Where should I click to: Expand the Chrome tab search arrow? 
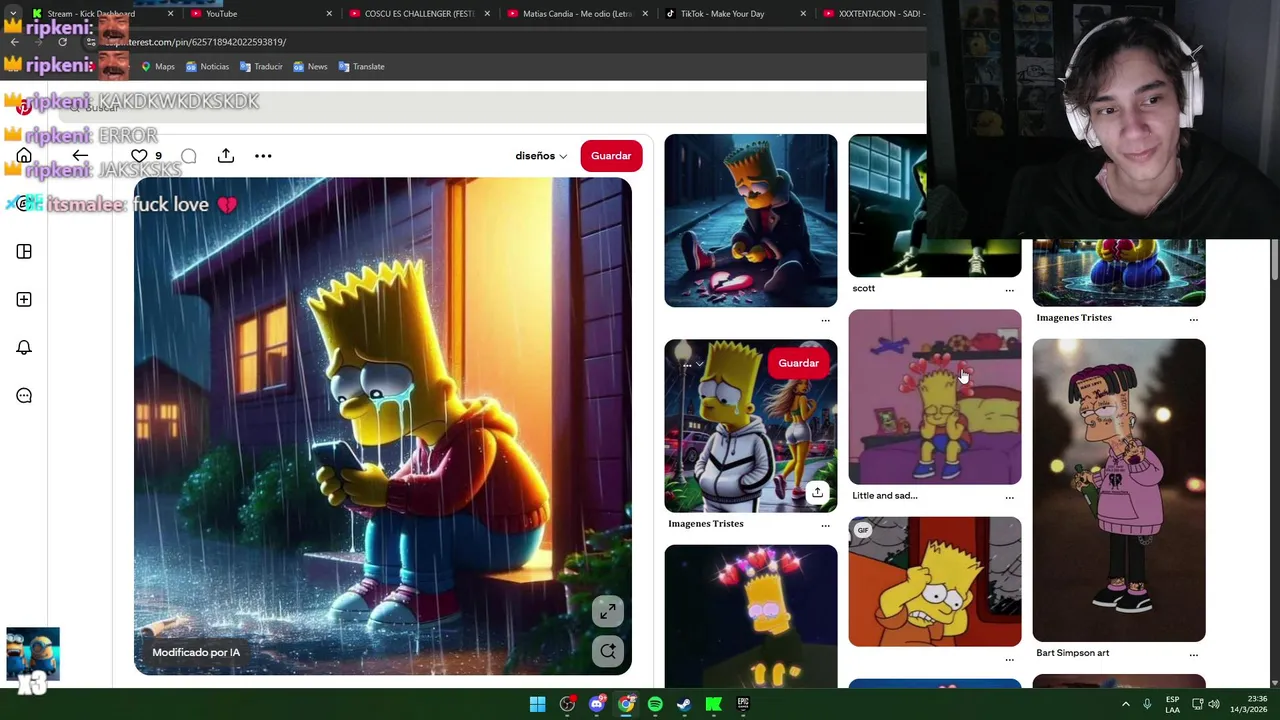tap(13, 14)
